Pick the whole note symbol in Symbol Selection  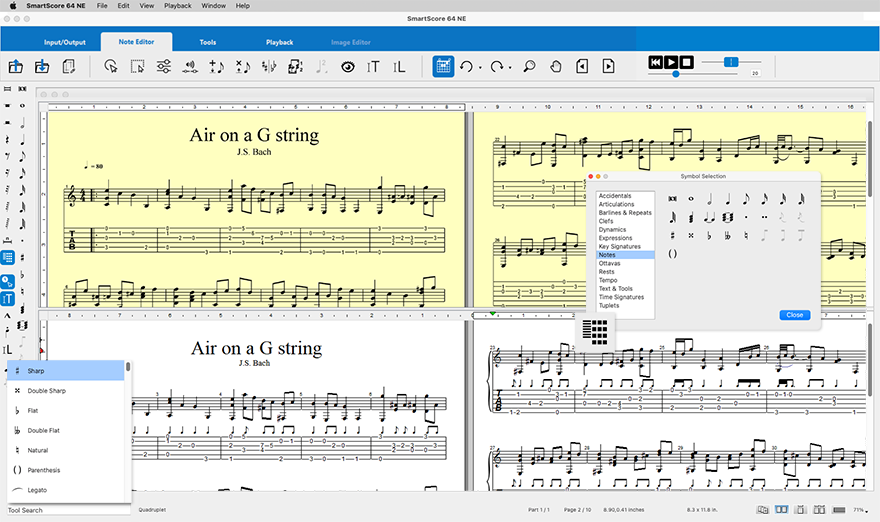coord(691,199)
